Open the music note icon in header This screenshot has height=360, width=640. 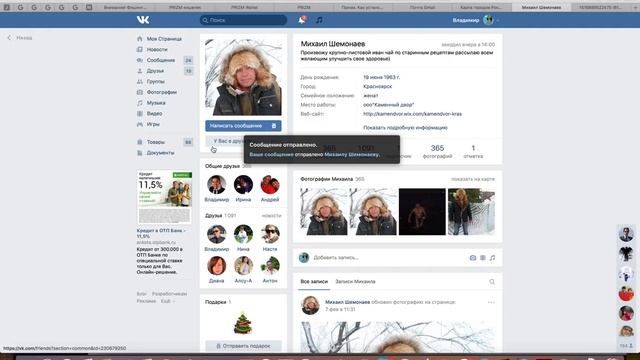[319, 20]
